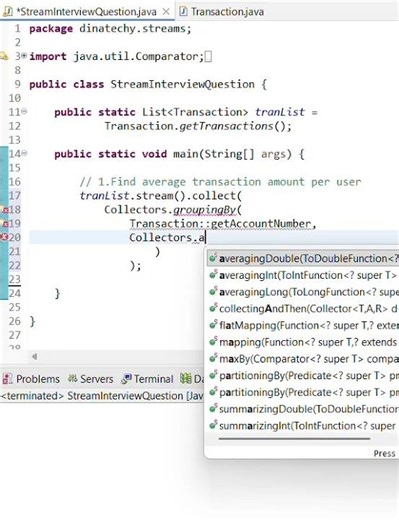The image size is (399, 520).
Task: Click java.util.Comparator import on line 3
Action: tap(136, 56)
